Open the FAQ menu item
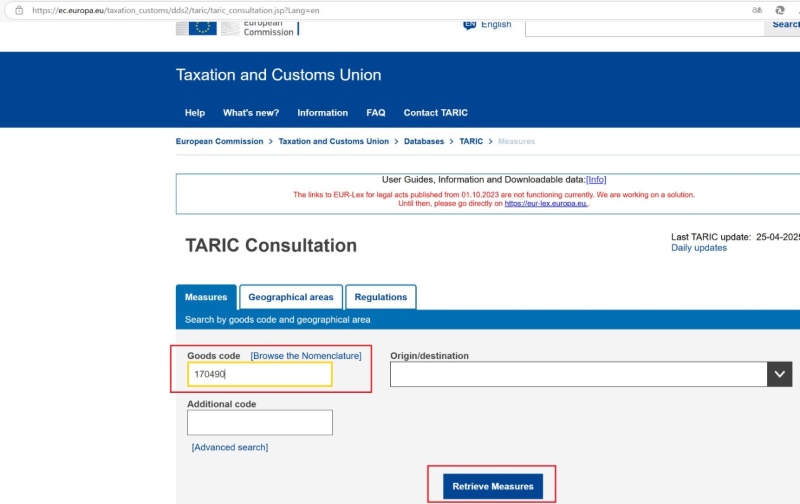Image resolution: width=800 pixels, height=504 pixels. (376, 113)
